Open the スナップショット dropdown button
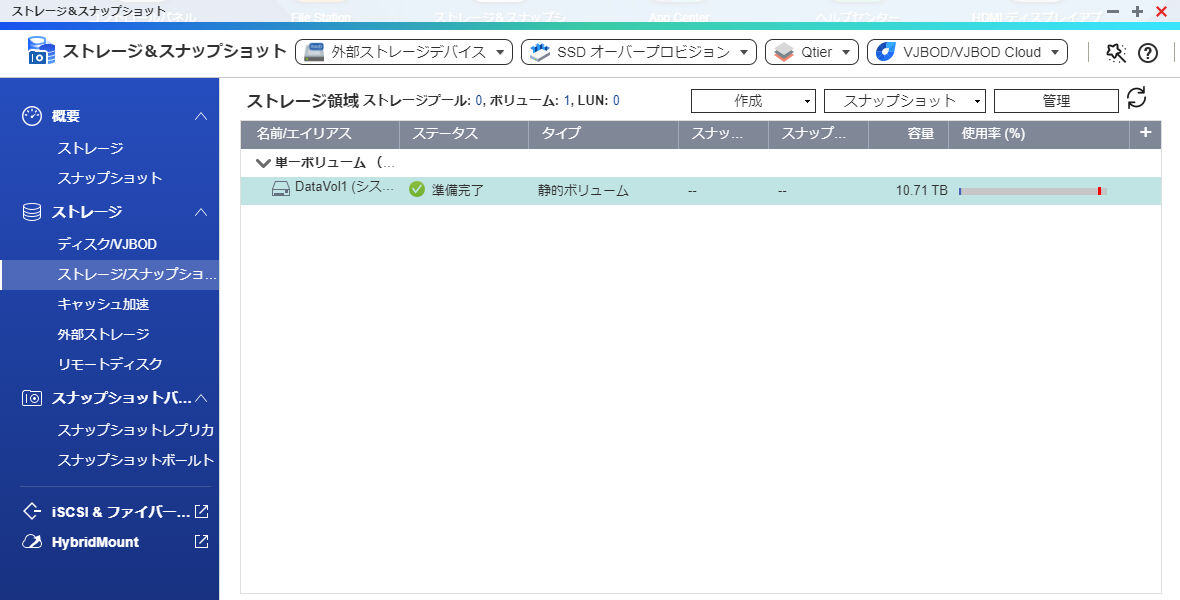This screenshot has height=600, width=1180. pyautogui.click(x=905, y=101)
